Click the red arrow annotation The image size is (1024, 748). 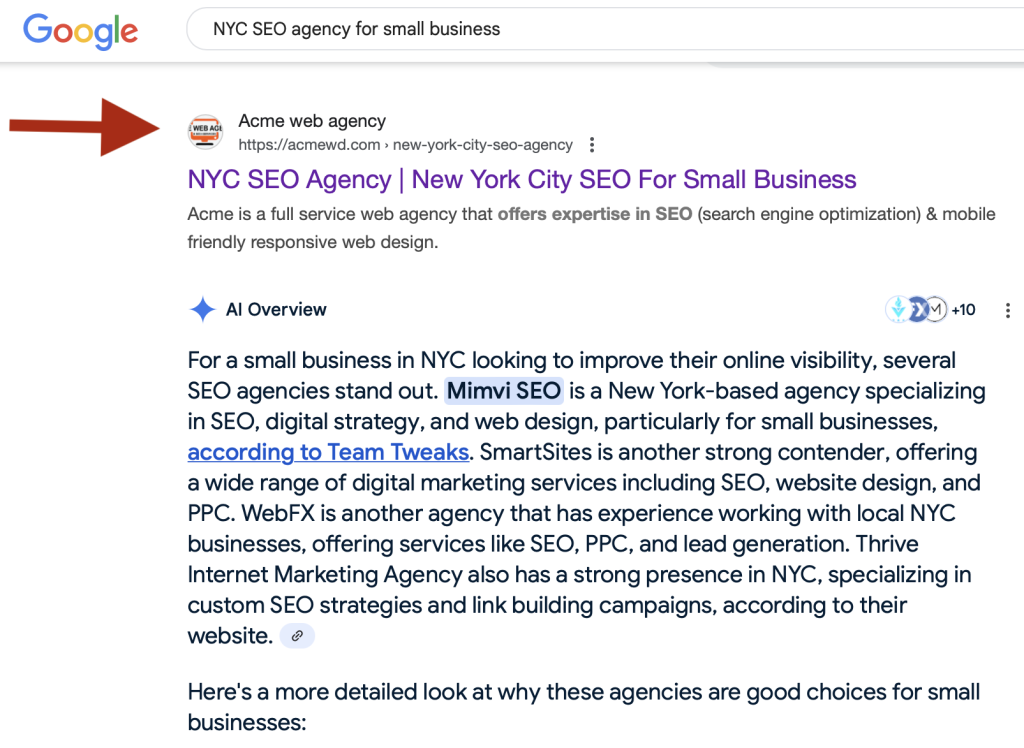coord(85,127)
